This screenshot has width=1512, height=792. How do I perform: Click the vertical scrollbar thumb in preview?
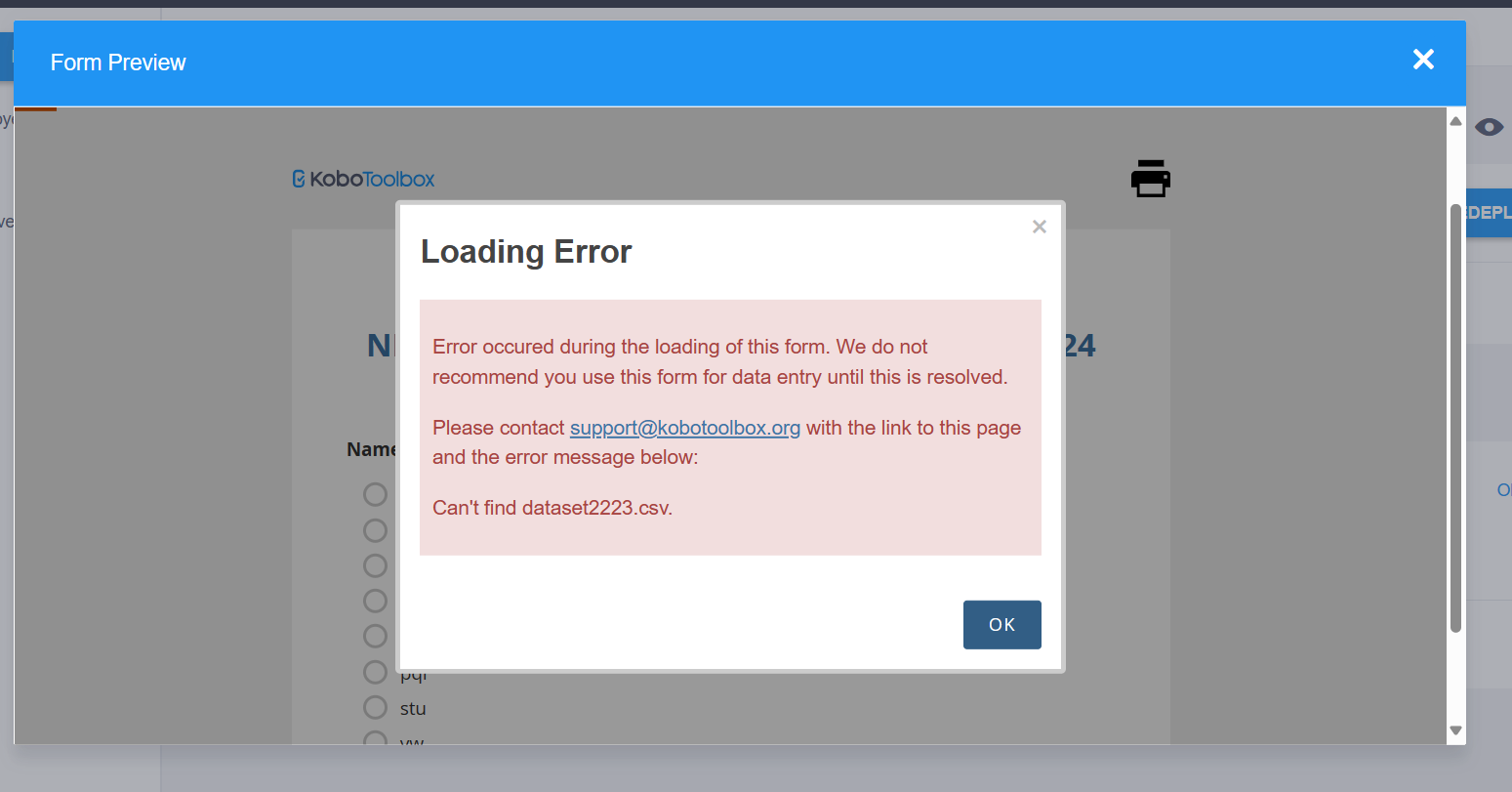point(1455,420)
